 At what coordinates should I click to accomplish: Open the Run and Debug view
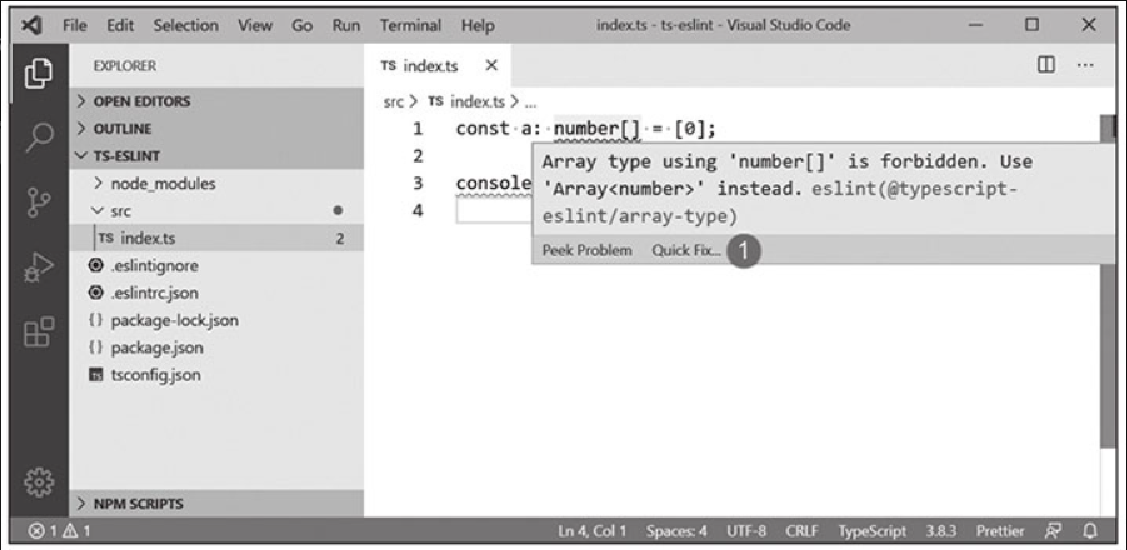pyautogui.click(x=38, y=268)
